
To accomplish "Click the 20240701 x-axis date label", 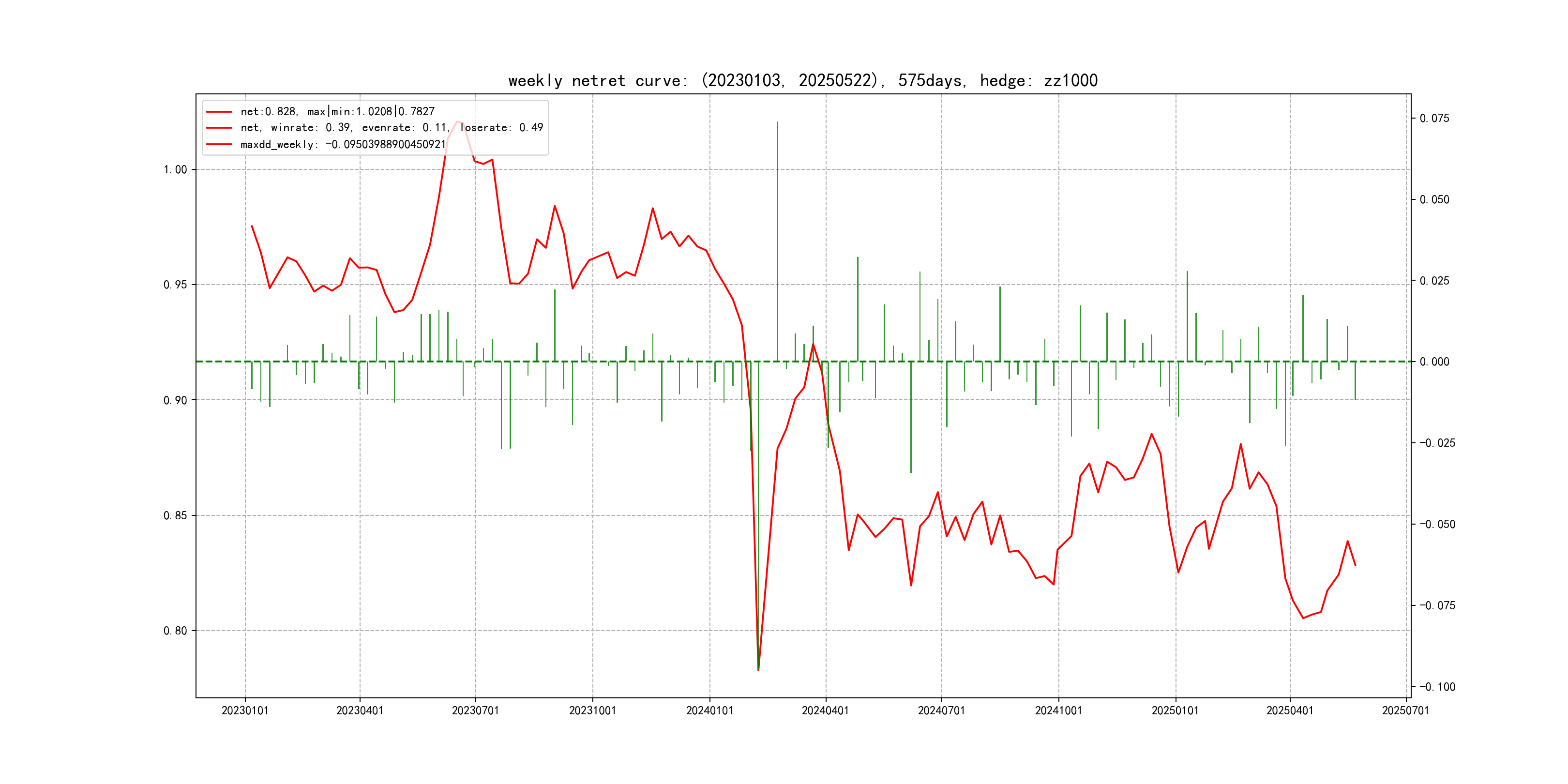I will click(x=941, y=710).
